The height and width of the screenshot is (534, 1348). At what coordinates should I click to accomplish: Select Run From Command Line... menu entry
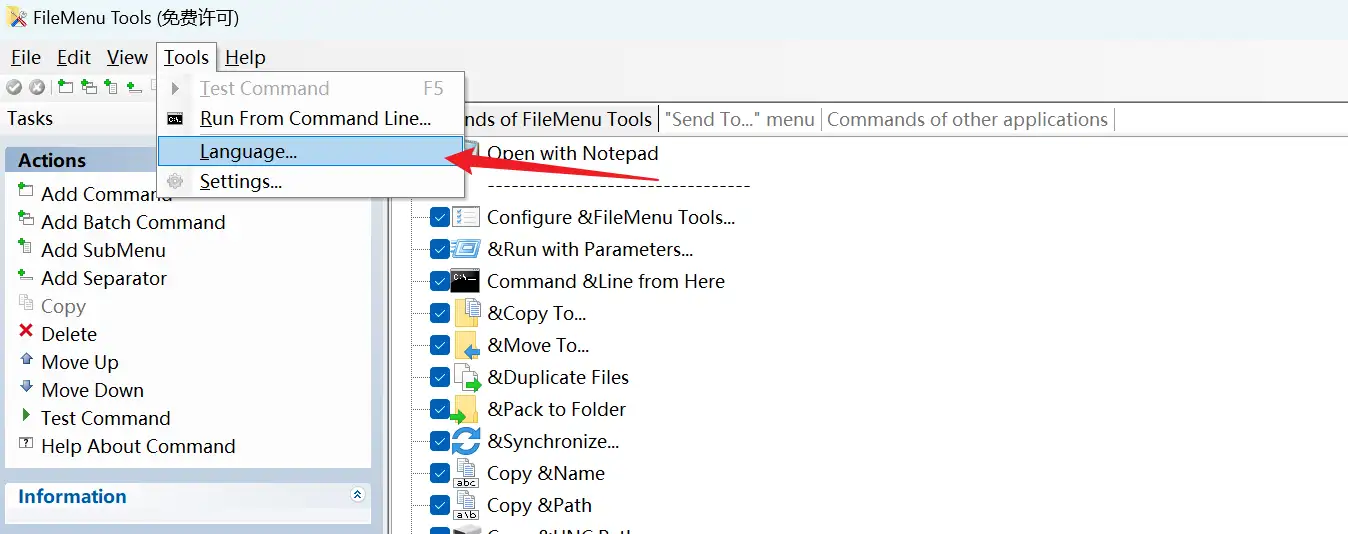pos(311,119)
